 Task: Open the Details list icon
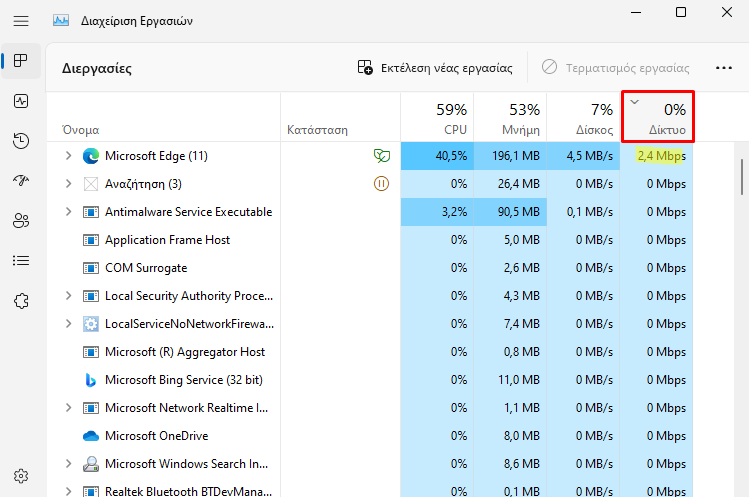point(21,260)
